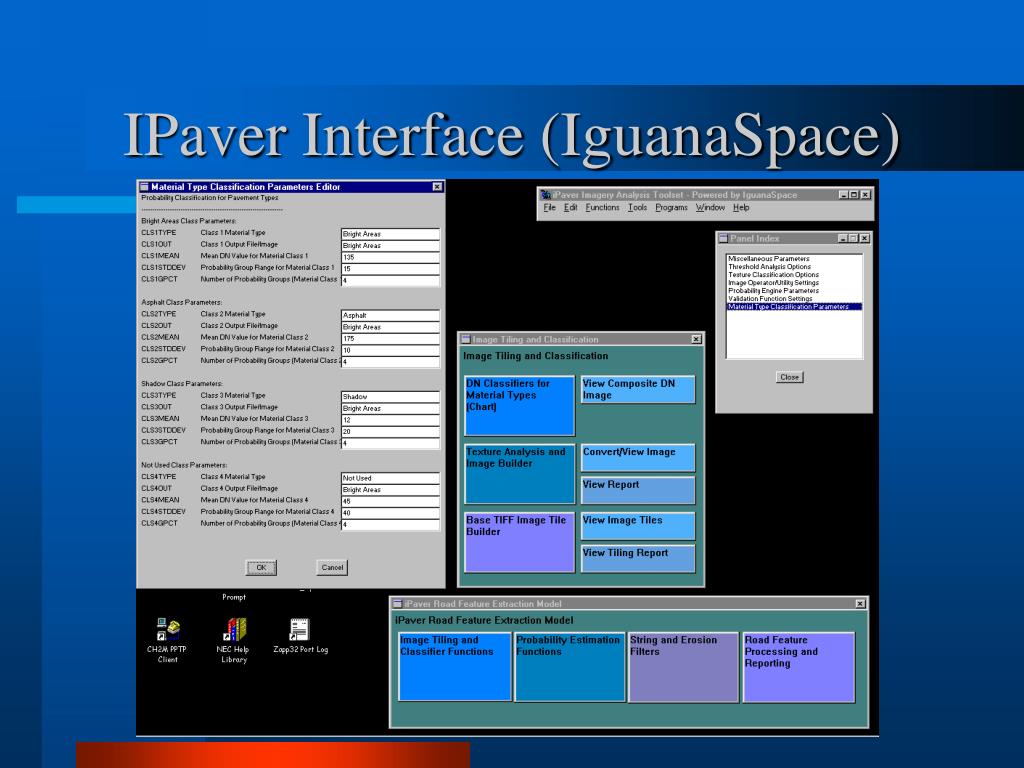Click the CLS1MEAN field showing 135
1024x768 pixels.
[x=391, y=257]
